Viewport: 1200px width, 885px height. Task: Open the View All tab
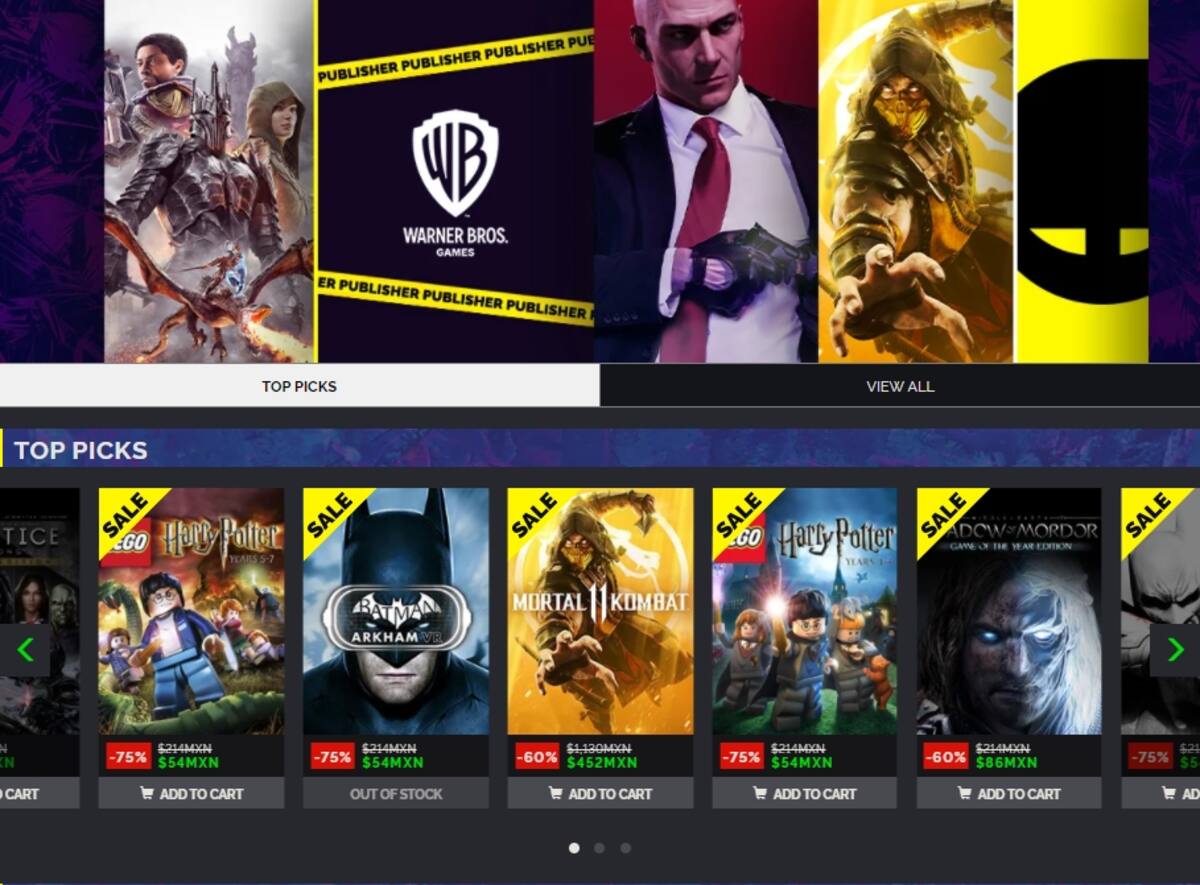coord(900,386)
